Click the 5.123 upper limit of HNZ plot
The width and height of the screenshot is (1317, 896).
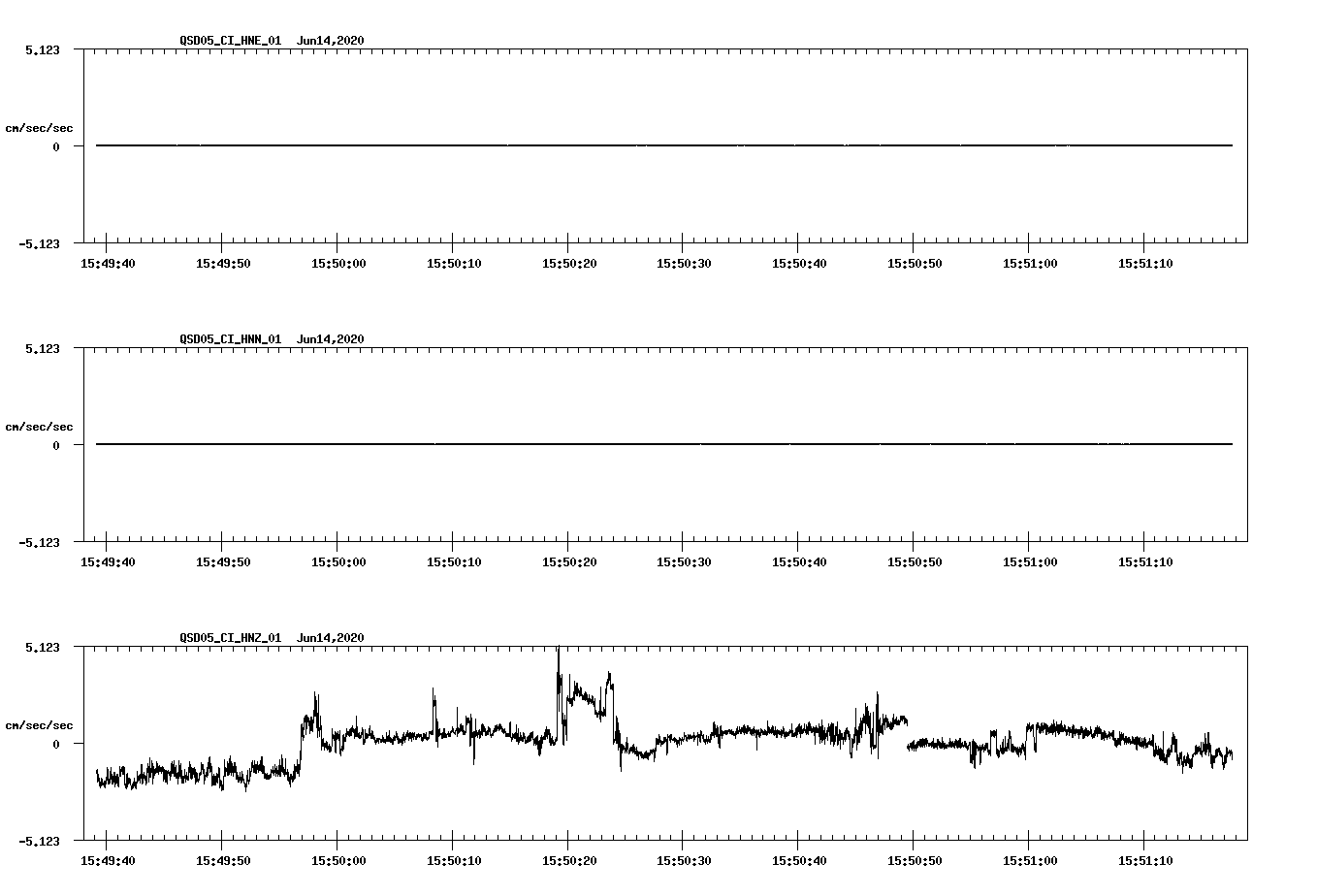pos(42,647)
